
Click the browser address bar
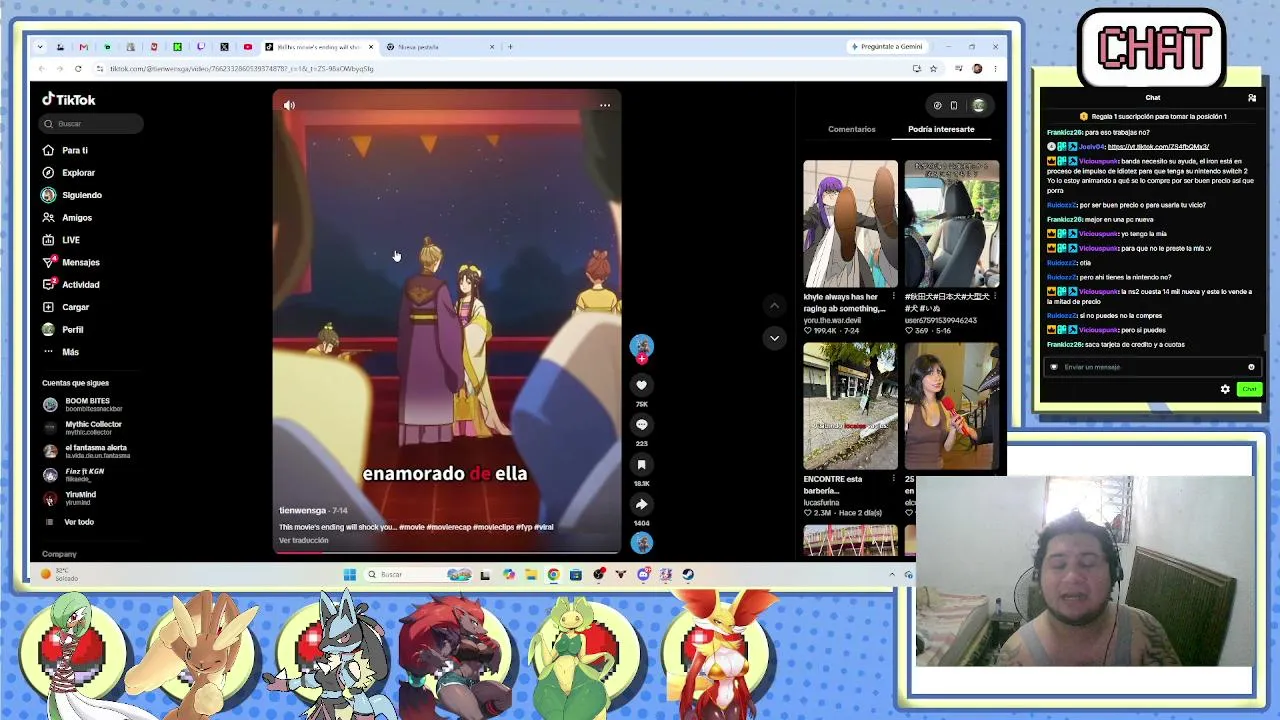coord(500,69)
